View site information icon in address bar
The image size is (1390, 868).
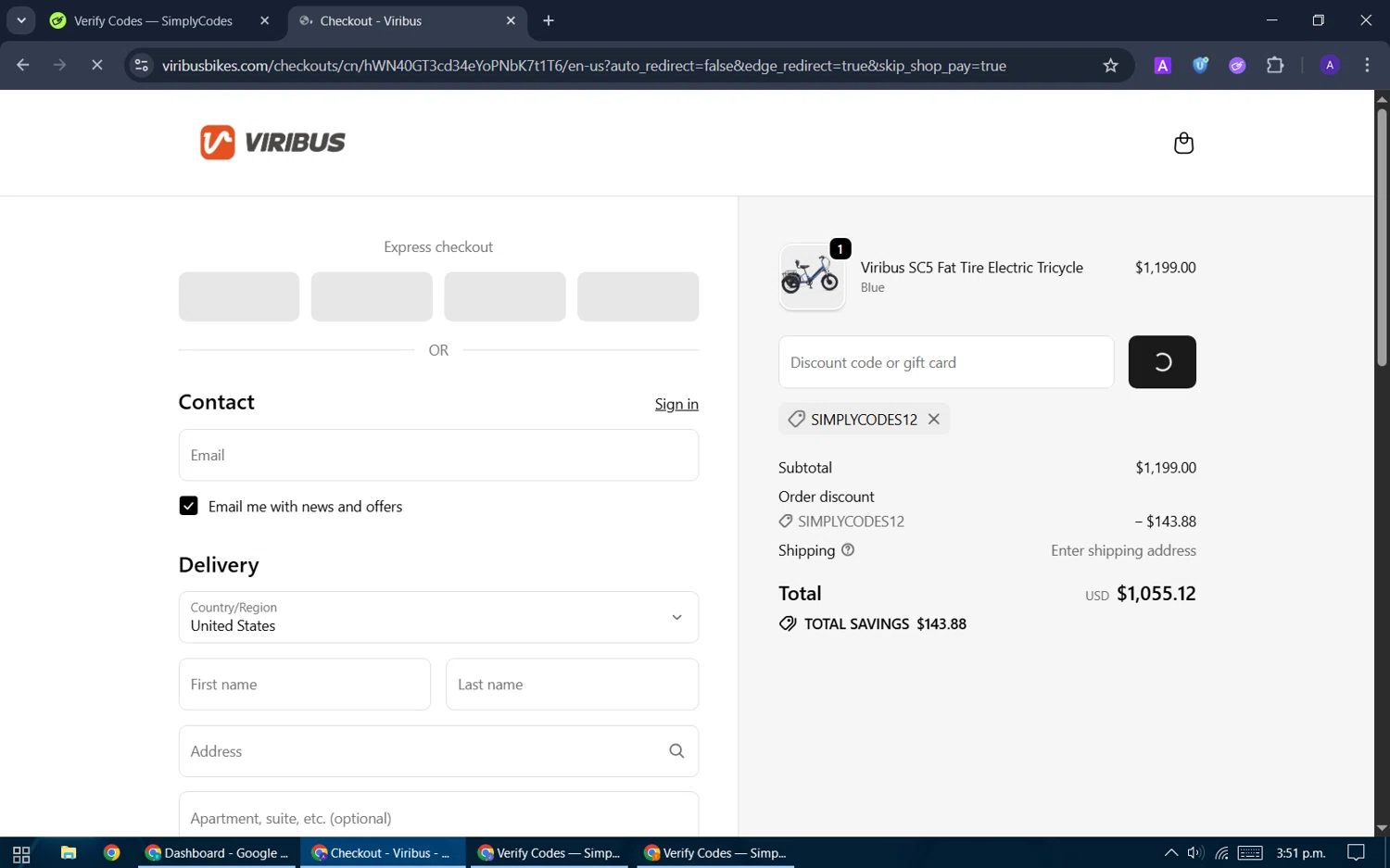[141, 66]
